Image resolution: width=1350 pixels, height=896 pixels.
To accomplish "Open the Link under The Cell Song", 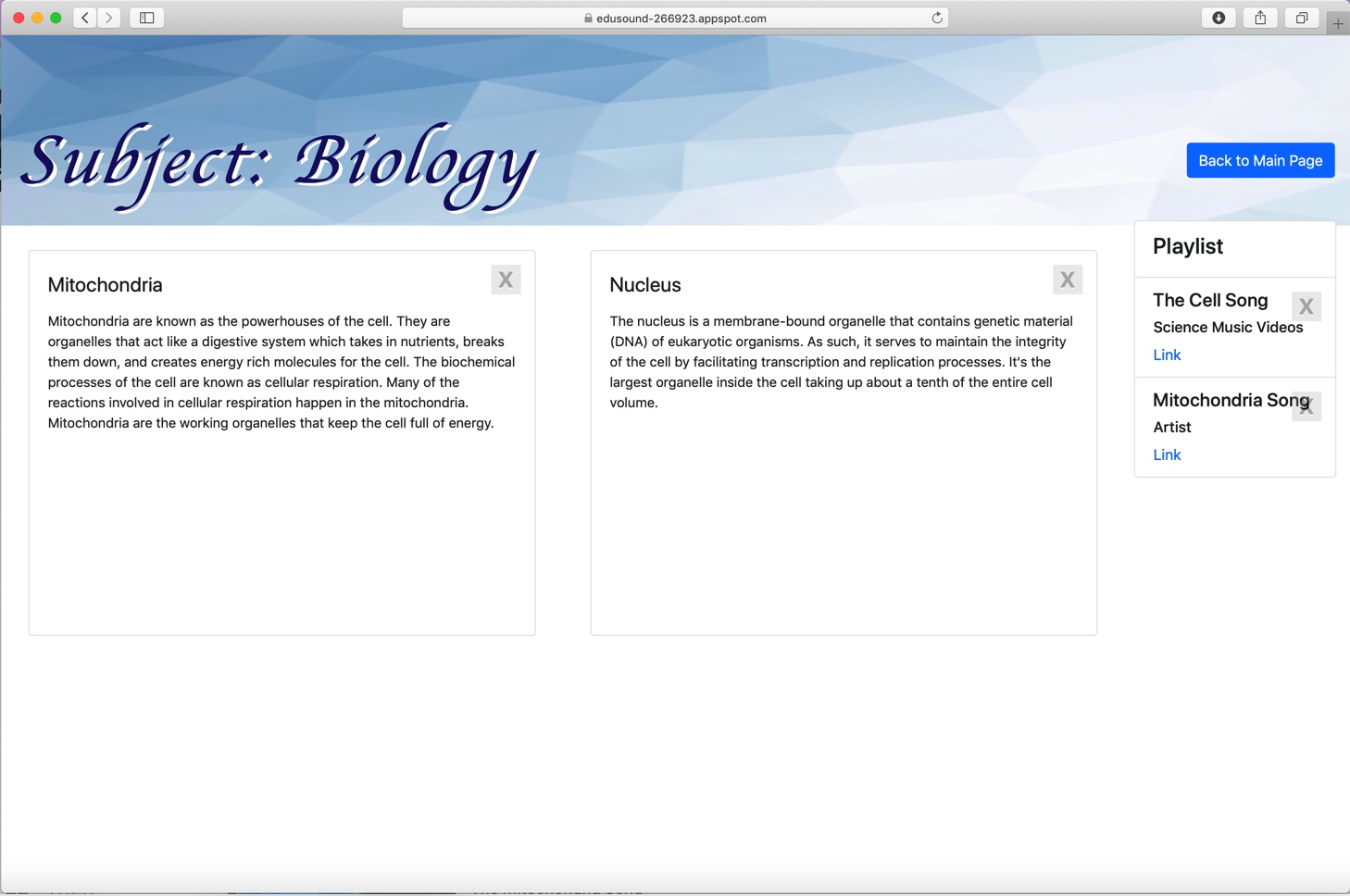I will [x=1167, y=355].
